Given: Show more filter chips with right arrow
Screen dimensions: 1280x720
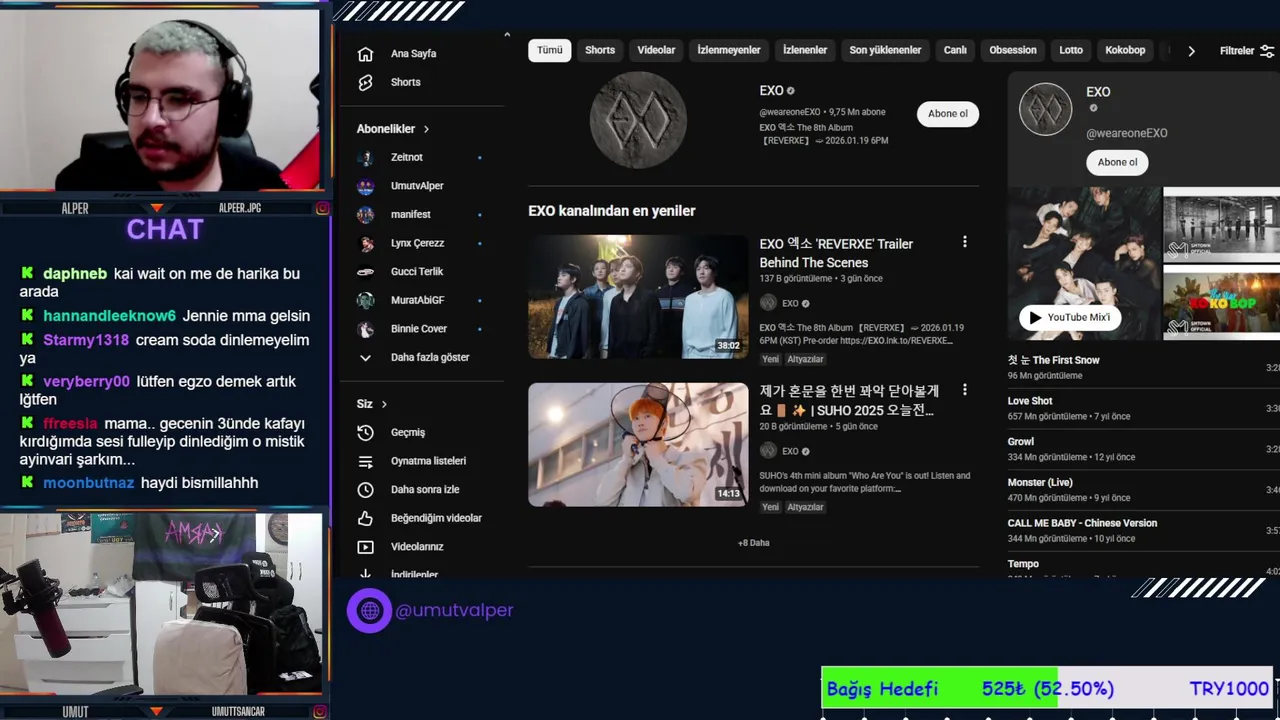Looking at the screenshot, I should [x=1191, y=51].
